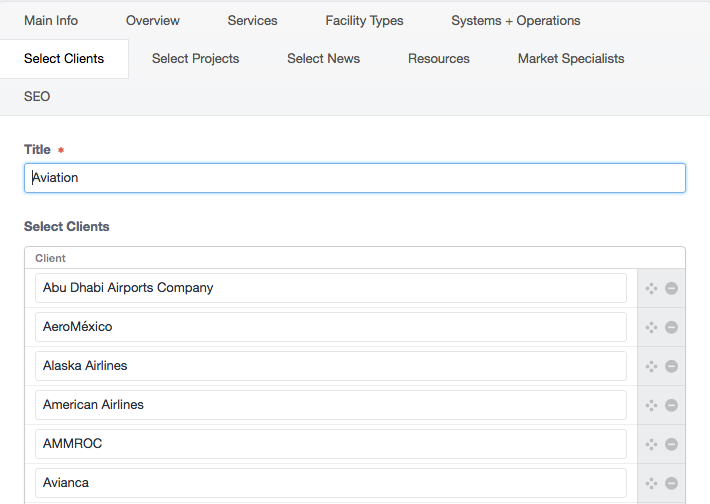Switch to the Overview tab
The height and width of the screenshot is (504, 710).
coord(153,21)
